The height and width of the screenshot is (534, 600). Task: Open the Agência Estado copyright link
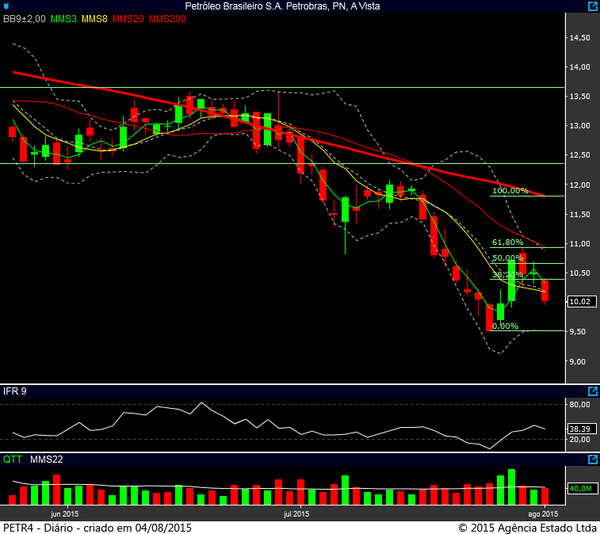tap(526, 527)
